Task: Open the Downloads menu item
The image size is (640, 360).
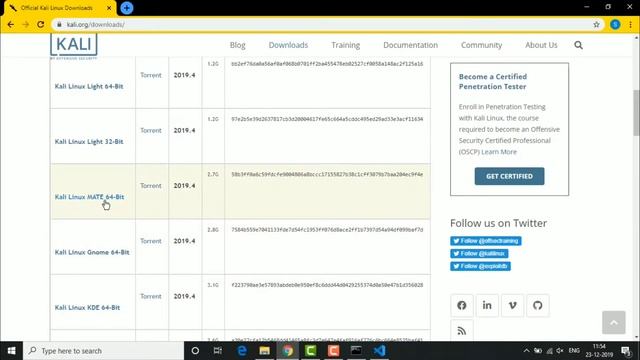Action: [288, 45]
